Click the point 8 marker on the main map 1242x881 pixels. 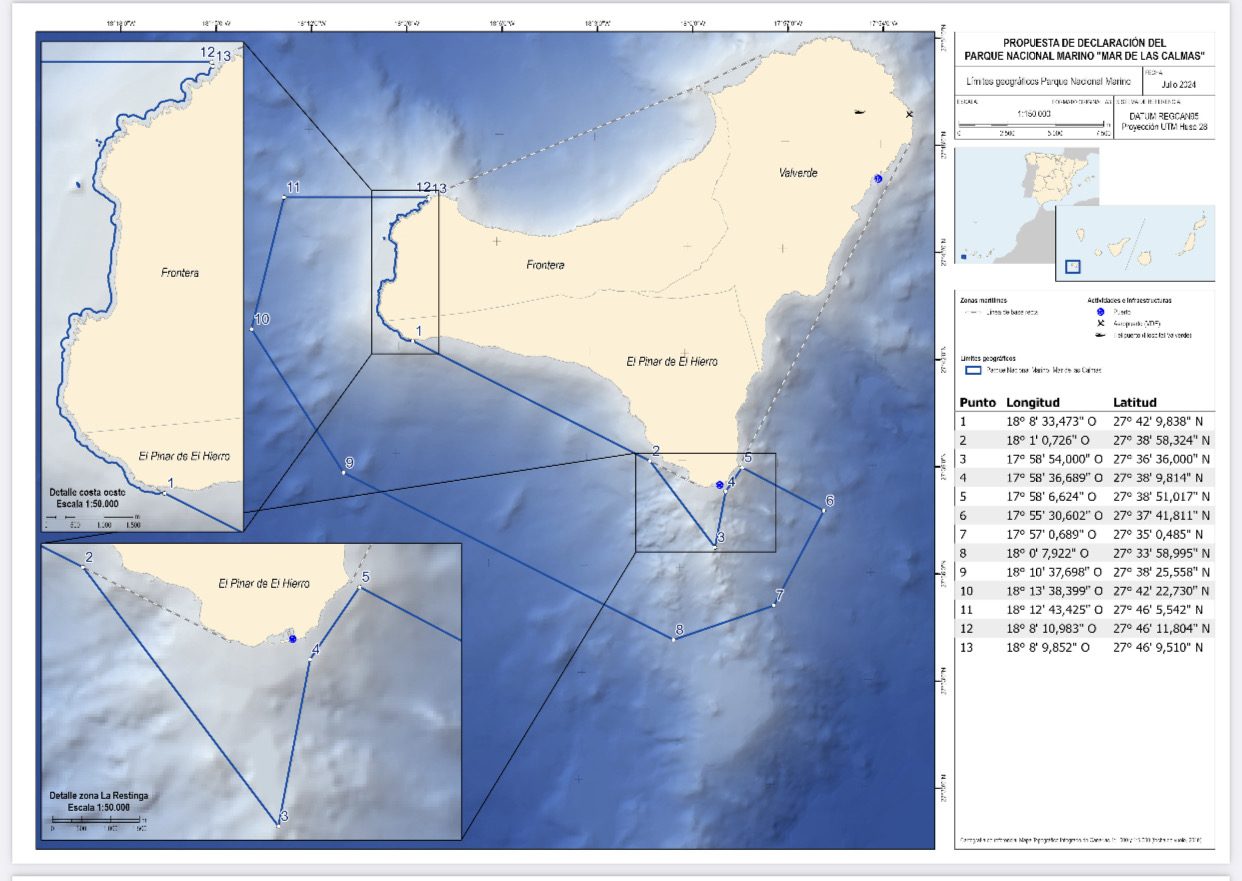click(x=673, y=639)
